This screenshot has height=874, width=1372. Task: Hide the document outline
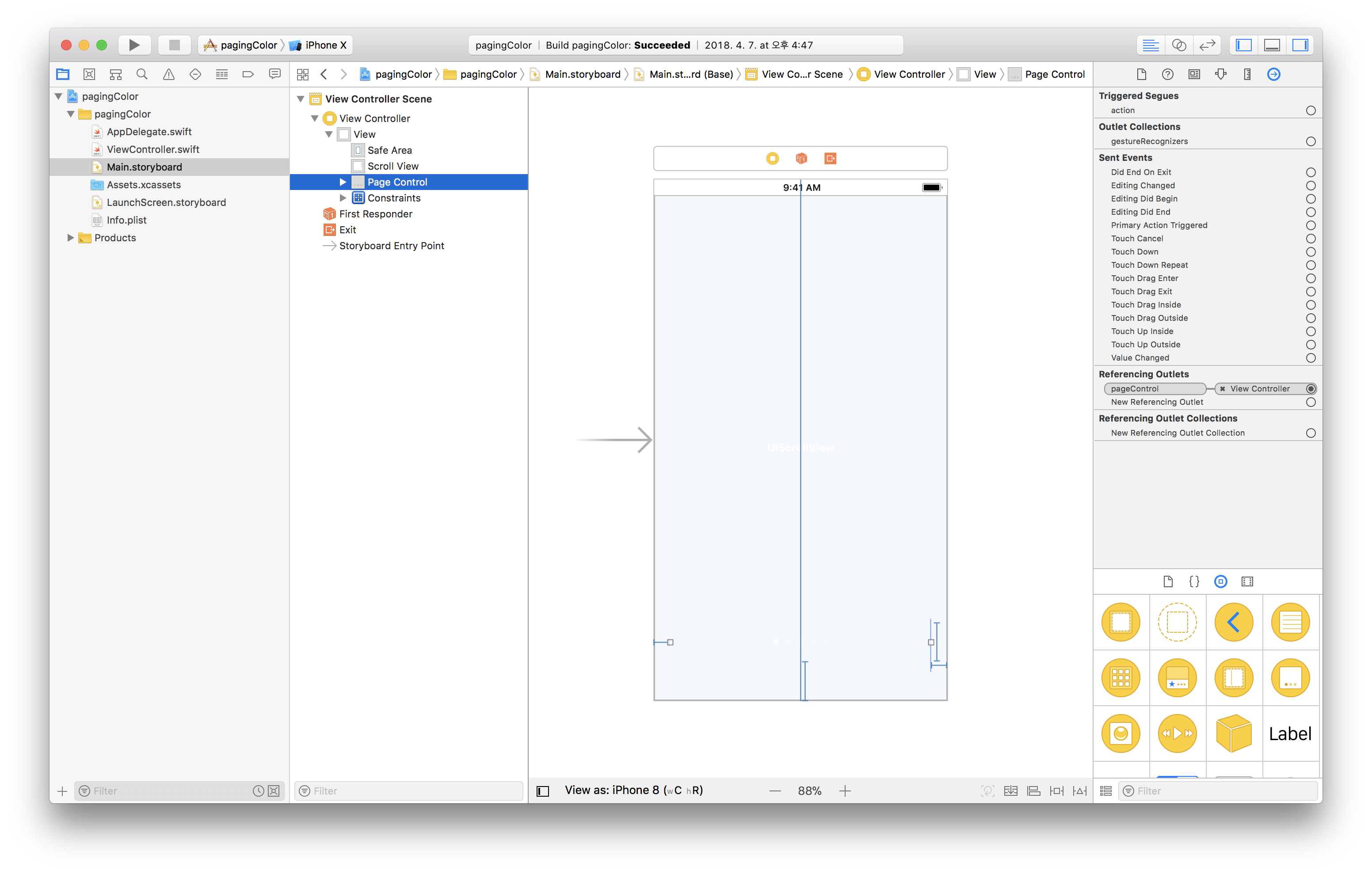[x=542, y=791]
